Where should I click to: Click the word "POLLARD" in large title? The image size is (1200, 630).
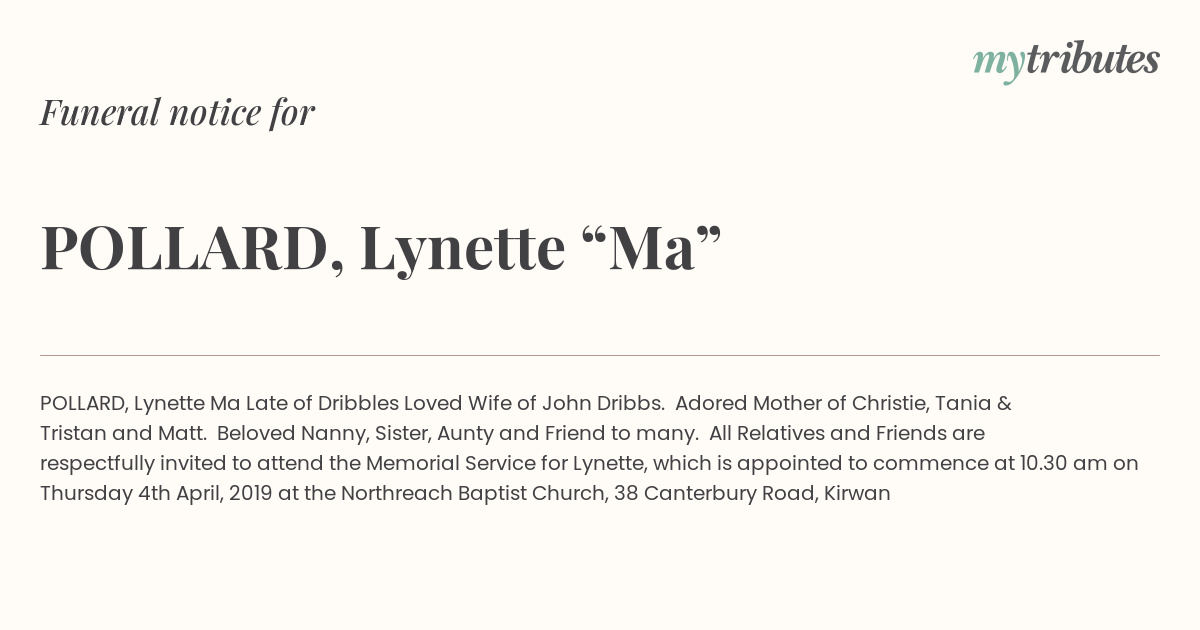pos(185,249)
